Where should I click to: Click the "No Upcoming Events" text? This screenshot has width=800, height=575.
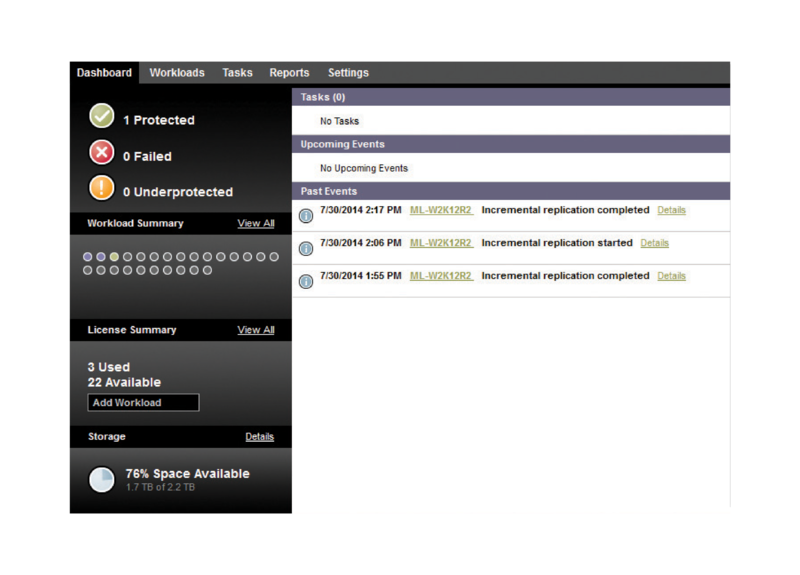364,168
